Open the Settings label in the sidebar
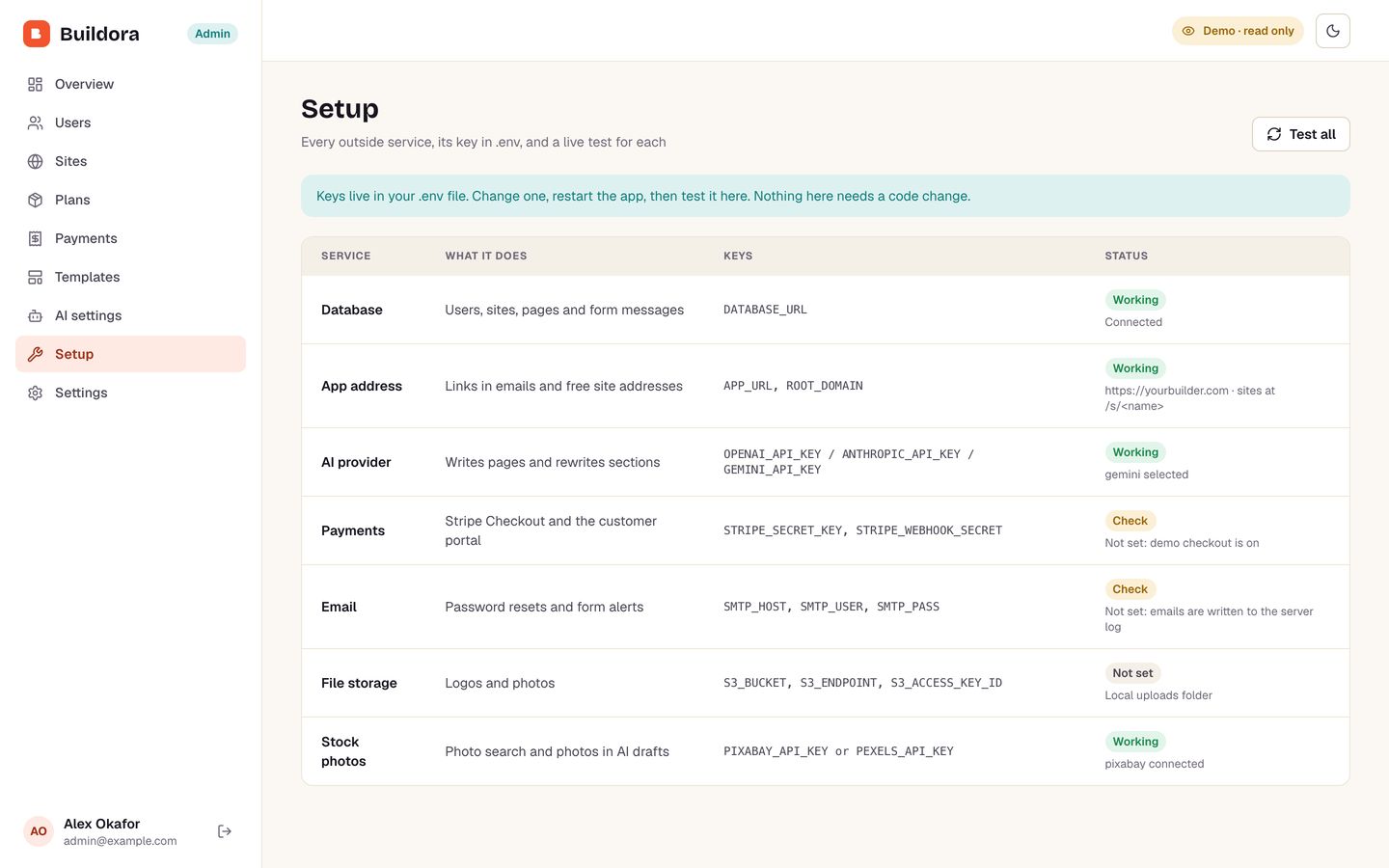This screenshot has height=868, width=1389. tap(81, 393)
